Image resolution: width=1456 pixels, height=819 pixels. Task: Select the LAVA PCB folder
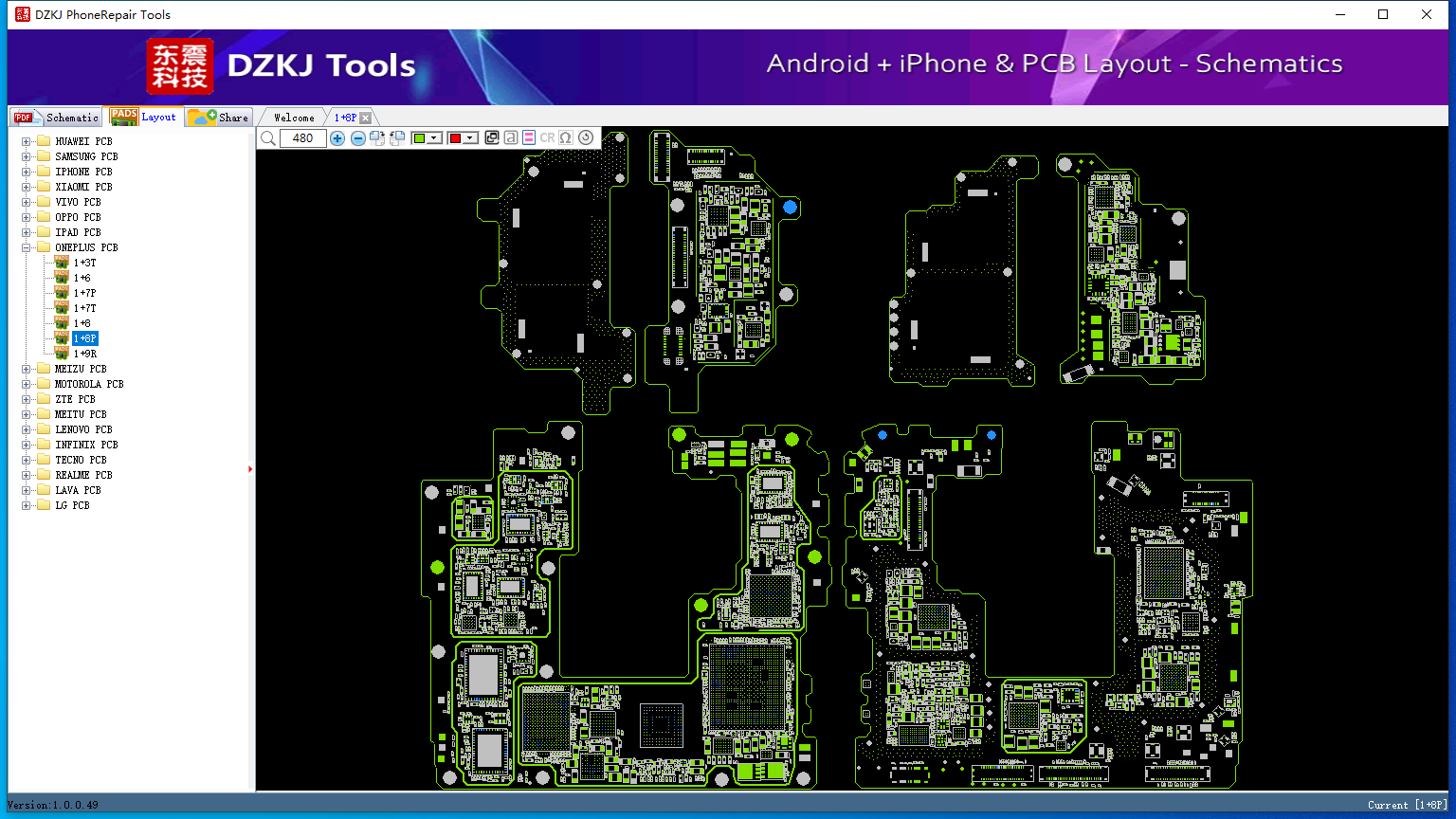[x=78, y=490]
